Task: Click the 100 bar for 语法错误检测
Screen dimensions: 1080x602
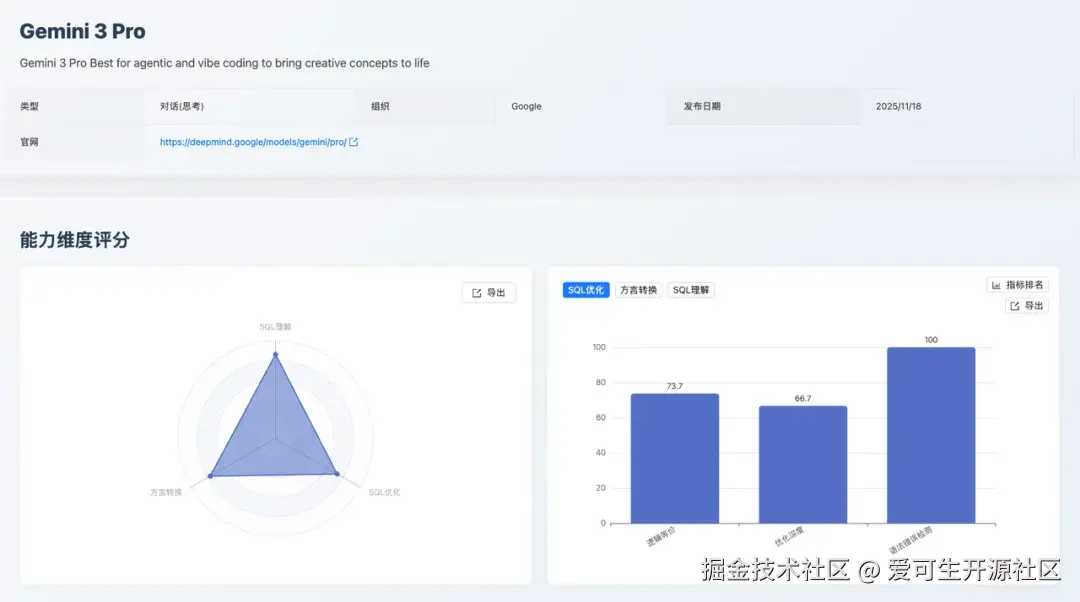Action: click(931, 435)
